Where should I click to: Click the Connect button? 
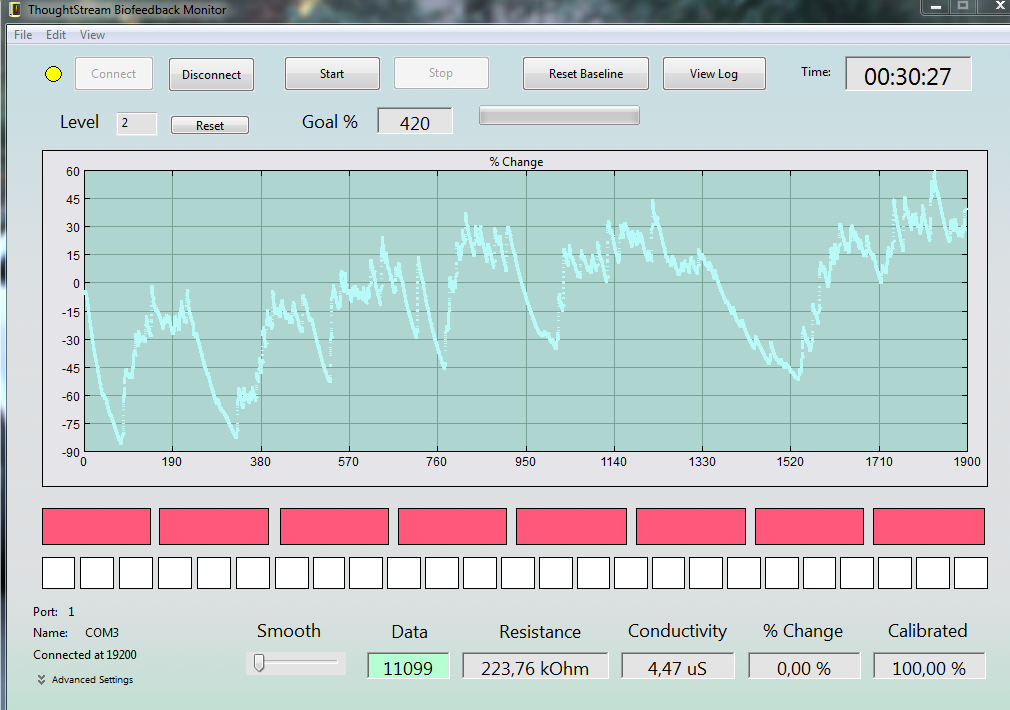pyautogui.click(x=114, y=73)
